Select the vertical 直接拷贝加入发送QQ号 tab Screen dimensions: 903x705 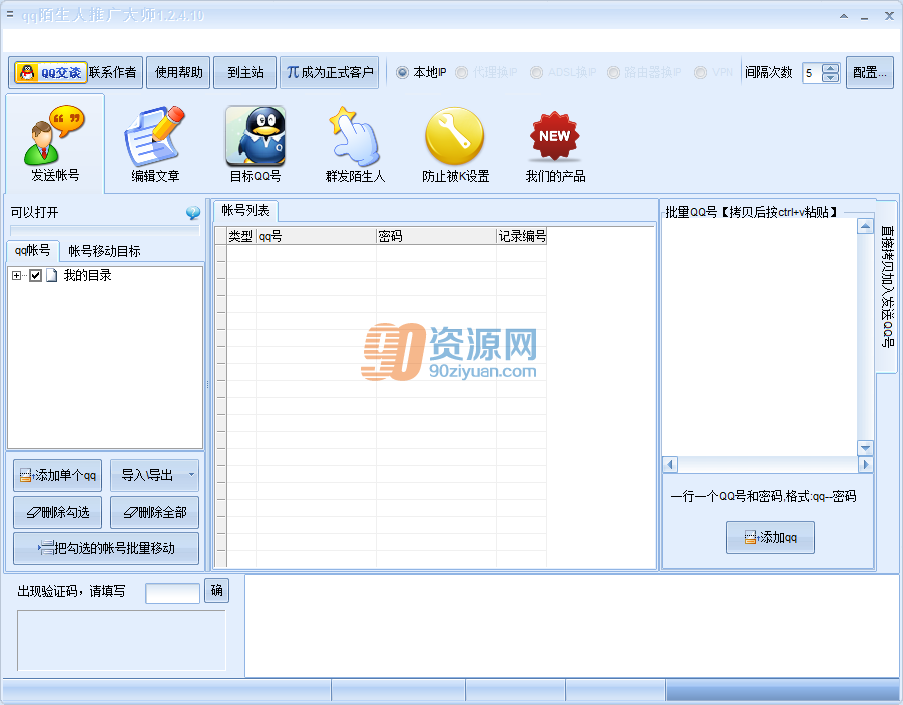[x=887, y=286]
